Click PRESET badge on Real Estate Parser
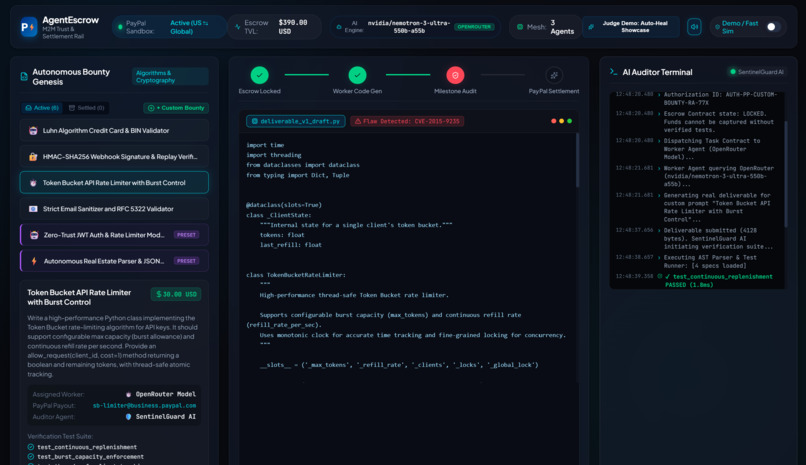This screenshot has height=465, width=806. [186, 261]
